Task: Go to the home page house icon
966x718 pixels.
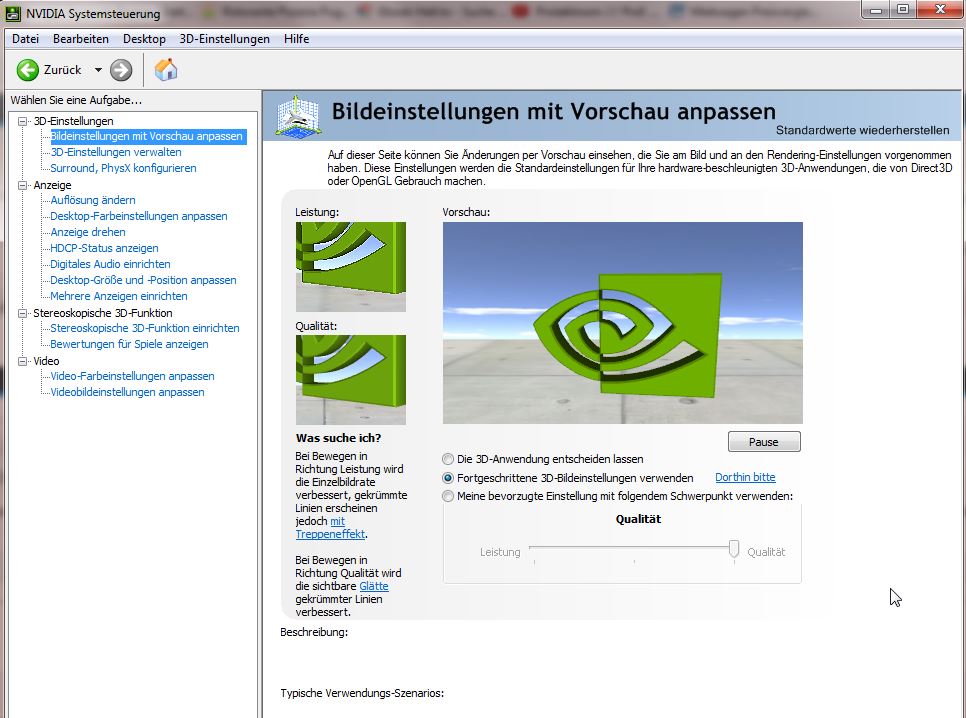Action: click(166, 70)
